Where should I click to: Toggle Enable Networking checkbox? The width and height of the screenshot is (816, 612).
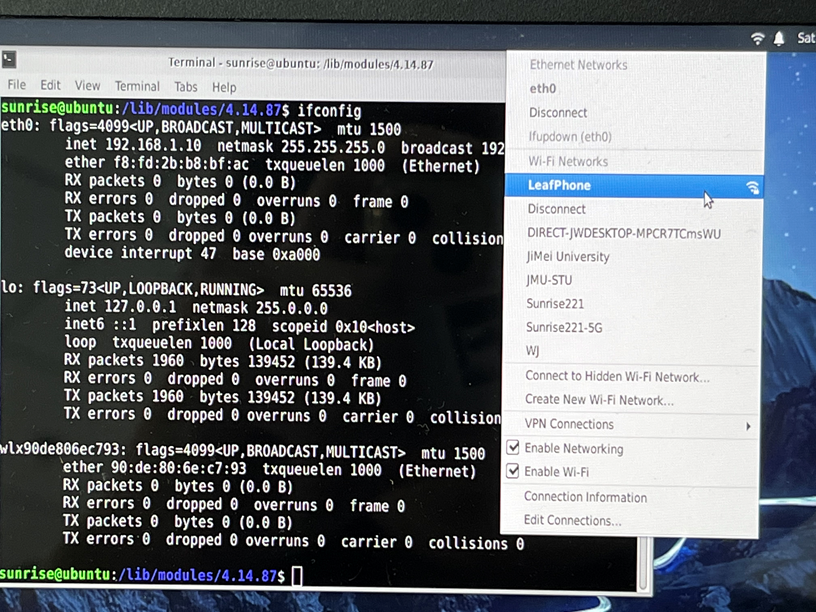(513, 448)
